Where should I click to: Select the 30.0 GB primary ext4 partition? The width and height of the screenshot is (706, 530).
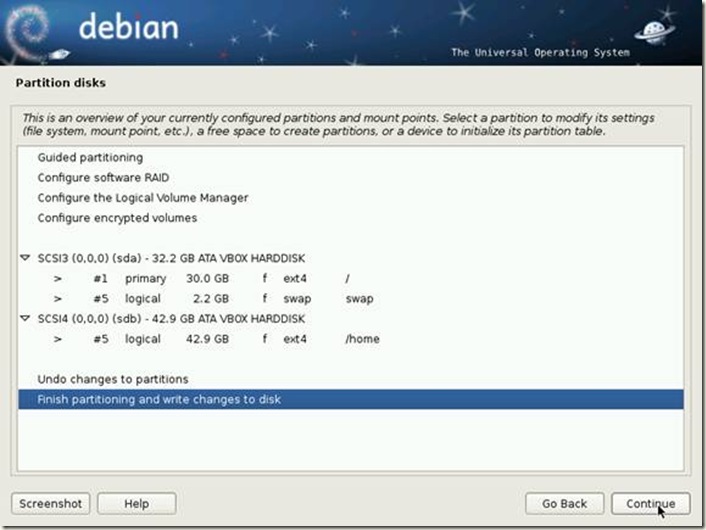(351, 278)
